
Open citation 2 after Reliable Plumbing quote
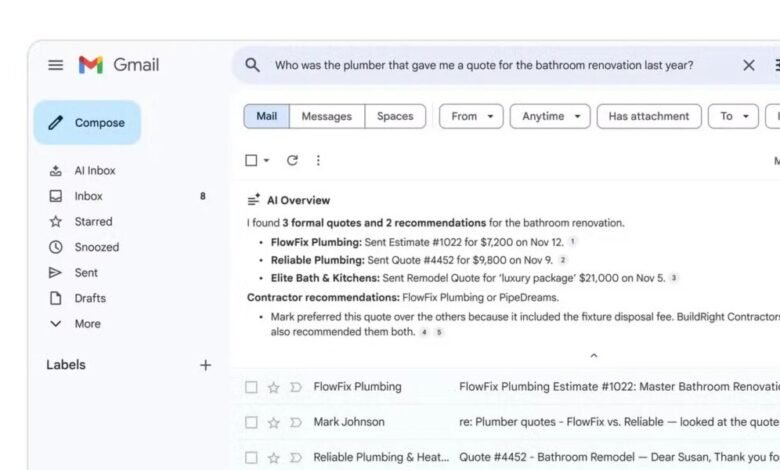click(563, 260)
